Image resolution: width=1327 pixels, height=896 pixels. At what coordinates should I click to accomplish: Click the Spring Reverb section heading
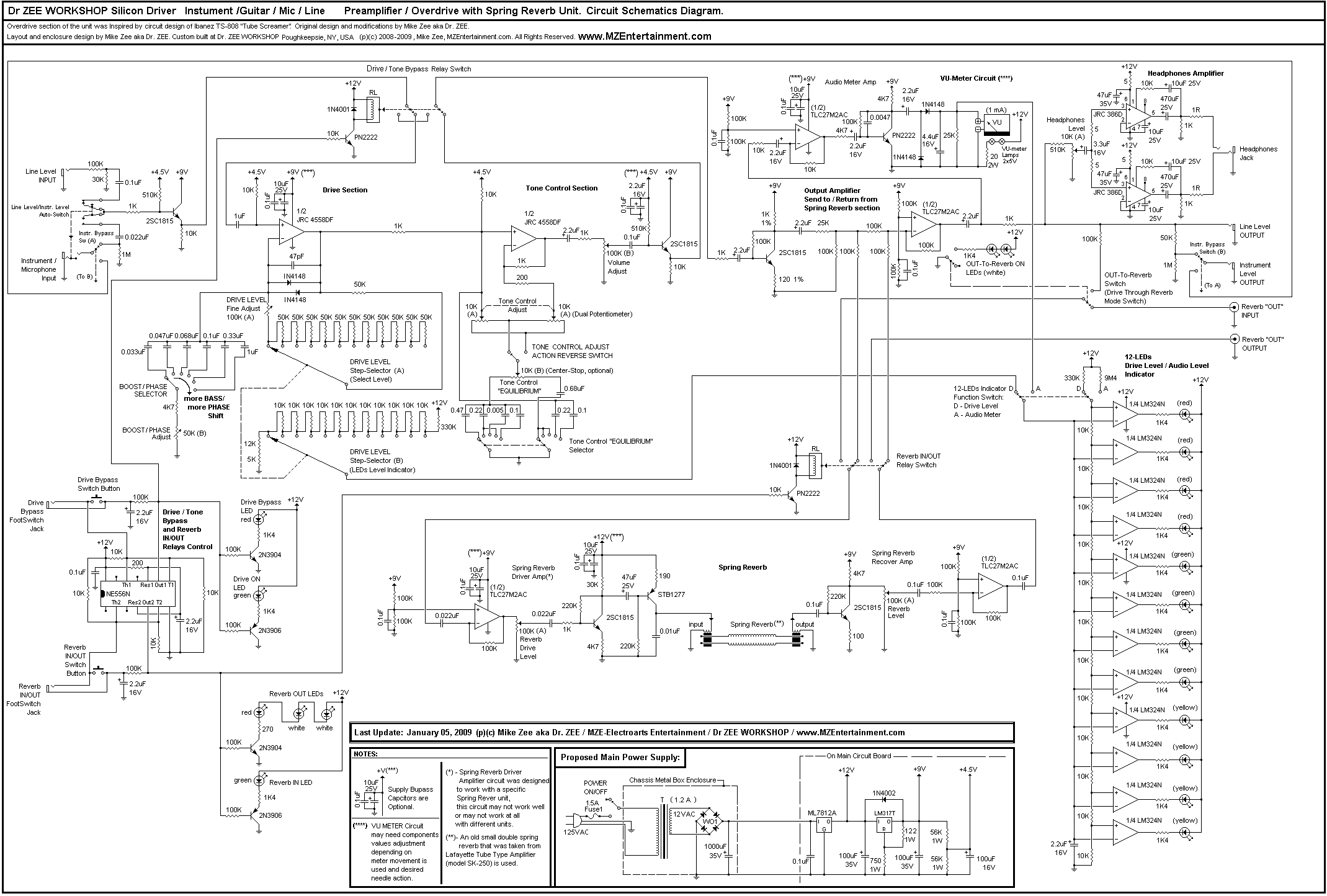[742, 567]
